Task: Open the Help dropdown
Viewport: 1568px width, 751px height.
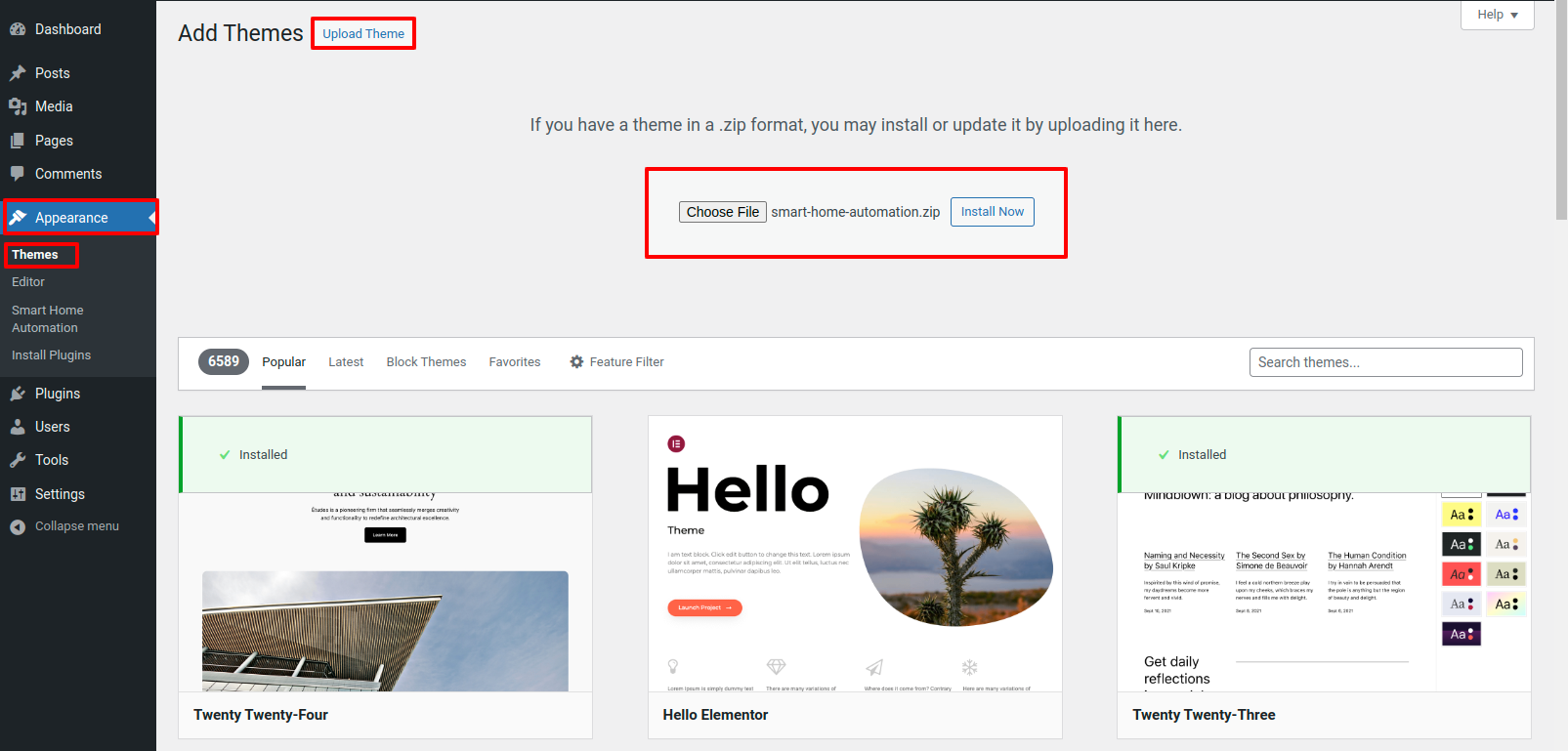Action: coord(1497,15)
